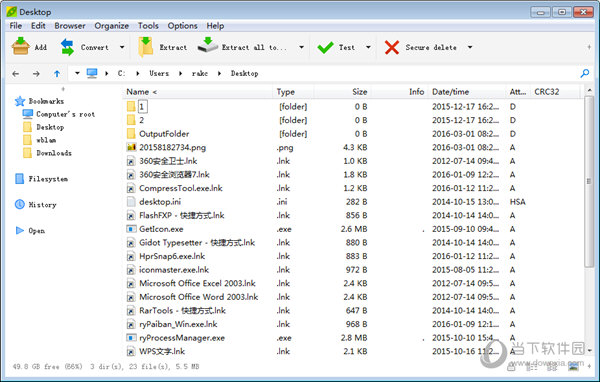Select Downloads bookmark in sidebar
The image size is (600, 382).
coord(54,153)
